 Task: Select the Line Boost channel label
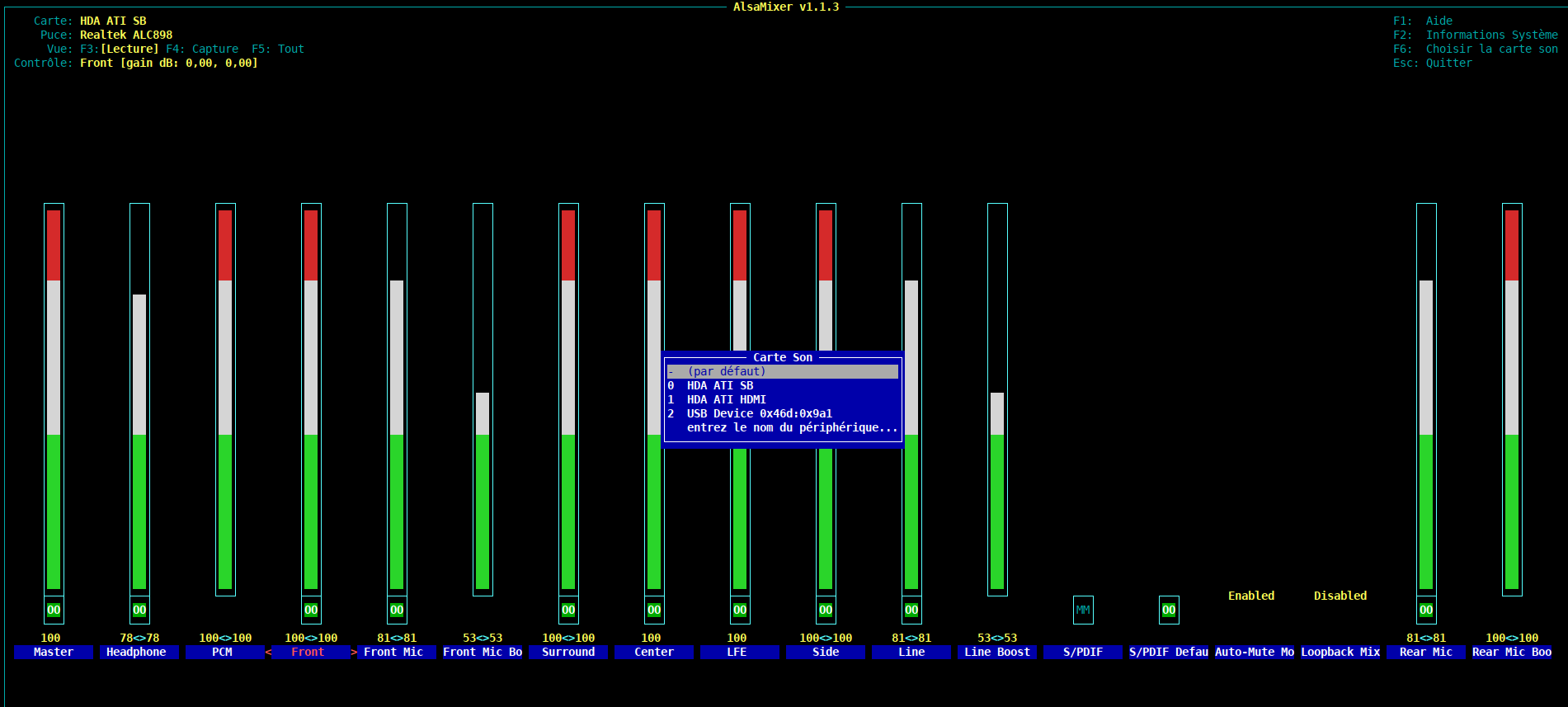pos(997,652)
